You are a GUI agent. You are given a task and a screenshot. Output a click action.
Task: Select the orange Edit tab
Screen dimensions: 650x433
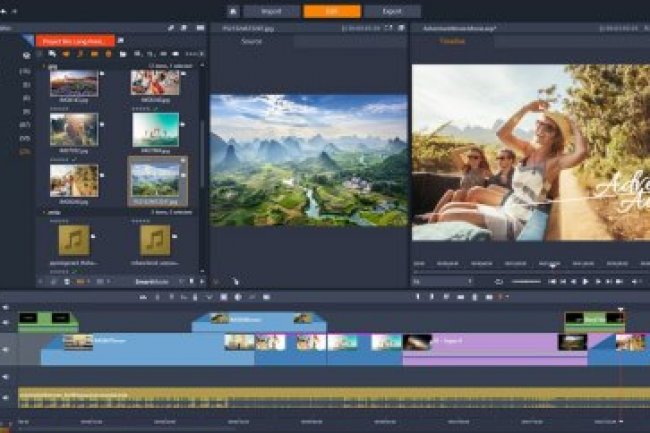[x=332, y=11]
